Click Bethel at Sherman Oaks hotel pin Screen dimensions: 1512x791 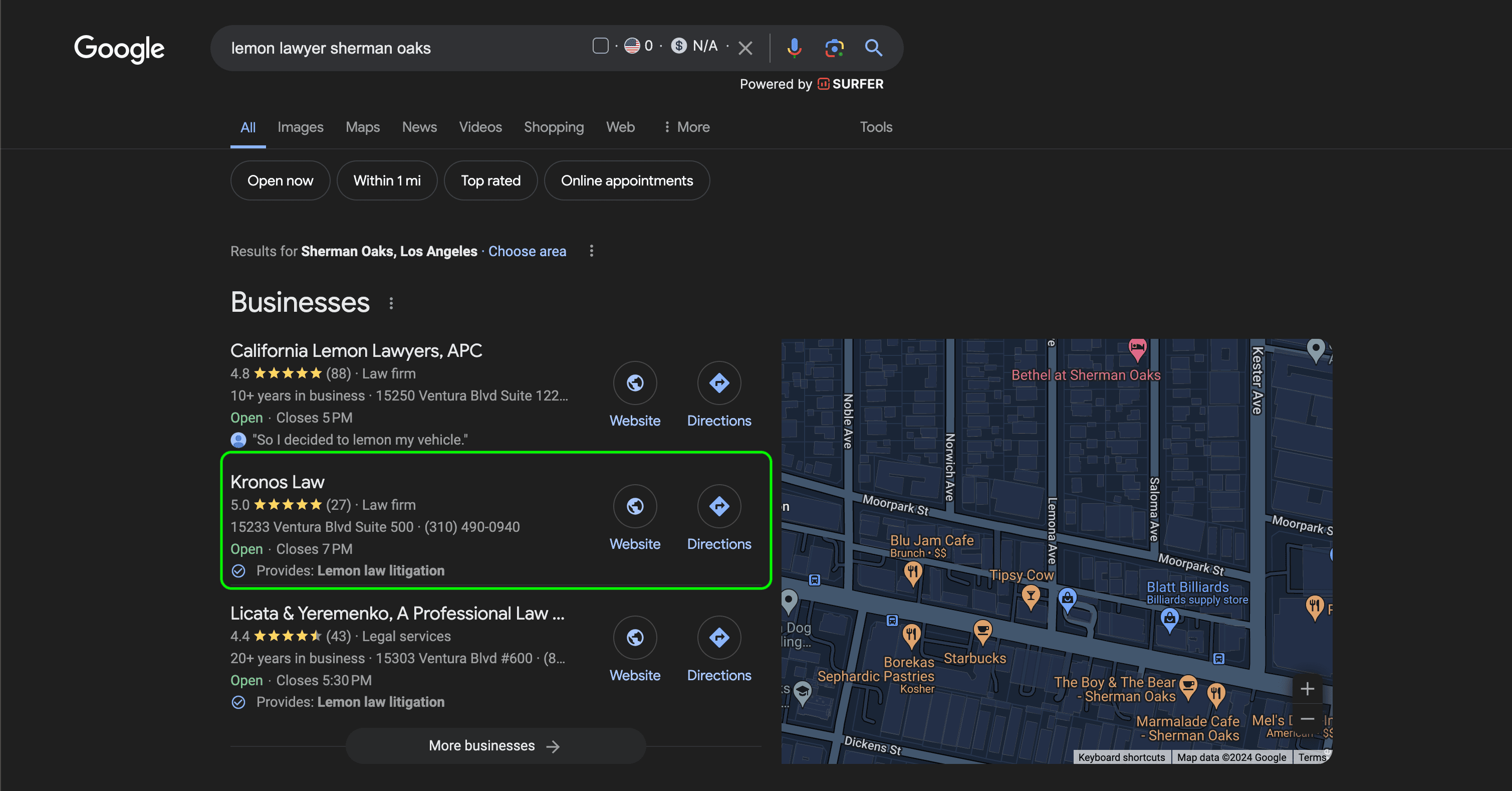[x=1138, y=349]
